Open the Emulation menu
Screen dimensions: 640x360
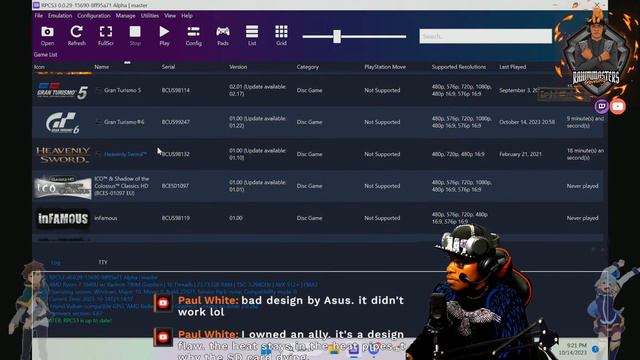[x=60, y=16]
